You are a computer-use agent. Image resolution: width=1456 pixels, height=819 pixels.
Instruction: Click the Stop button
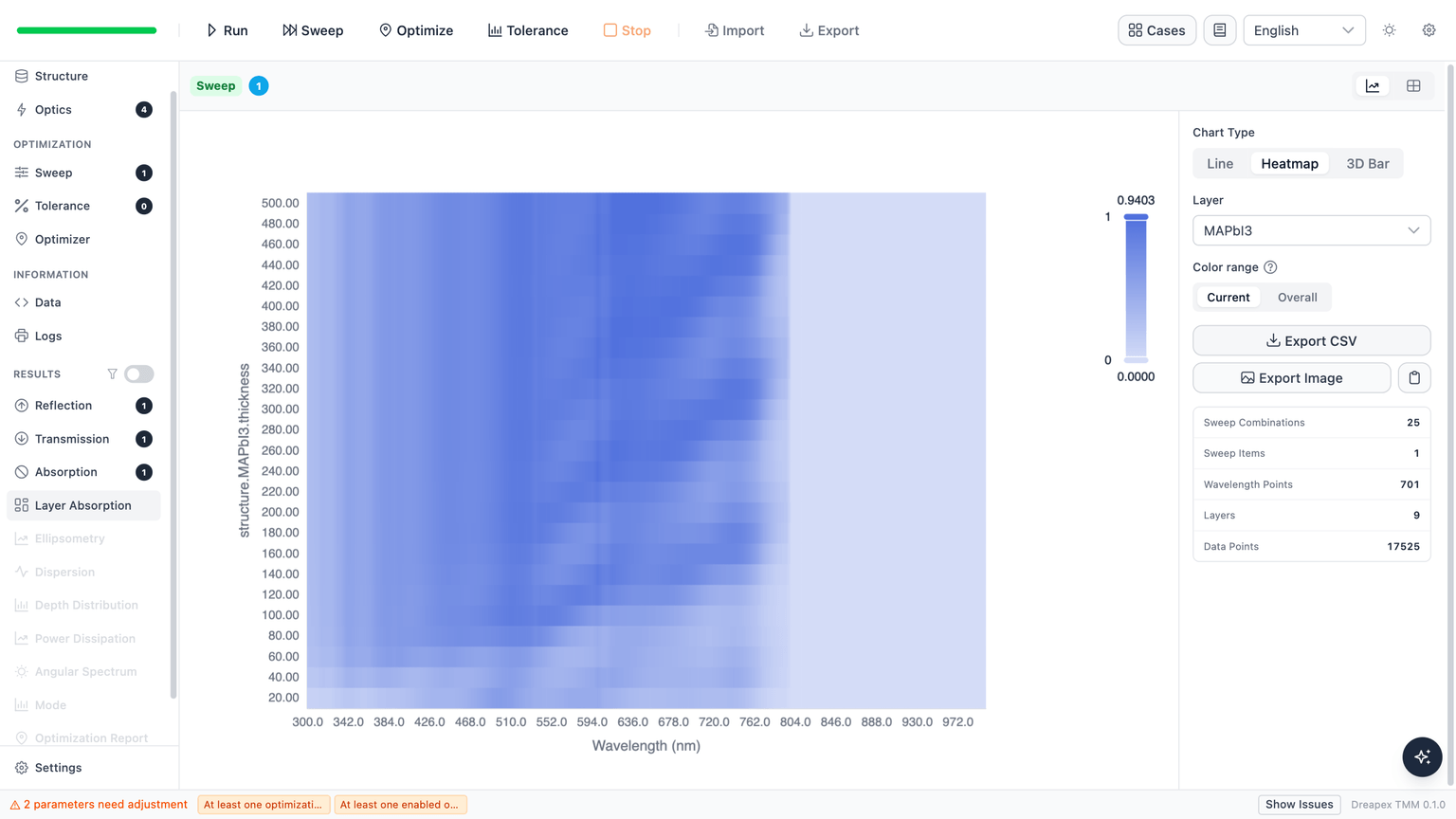coord(628,30)
